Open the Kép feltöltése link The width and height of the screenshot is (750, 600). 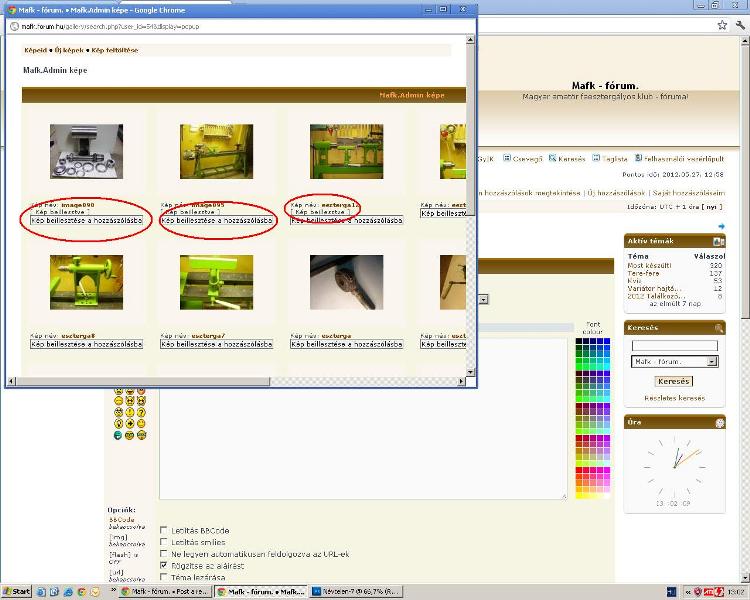[x=115, y=50]
